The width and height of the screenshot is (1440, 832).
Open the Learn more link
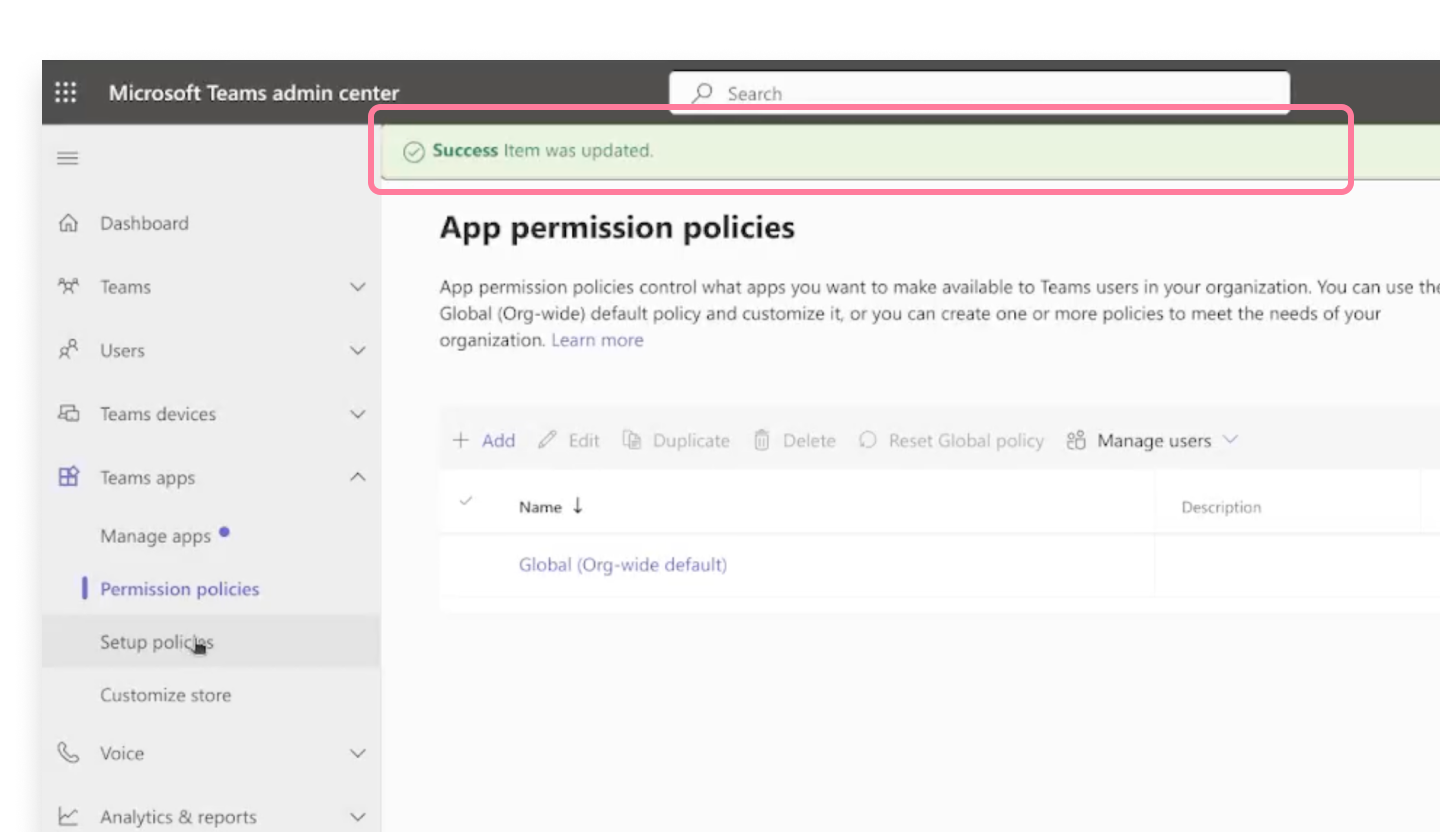tap(597, 340)
